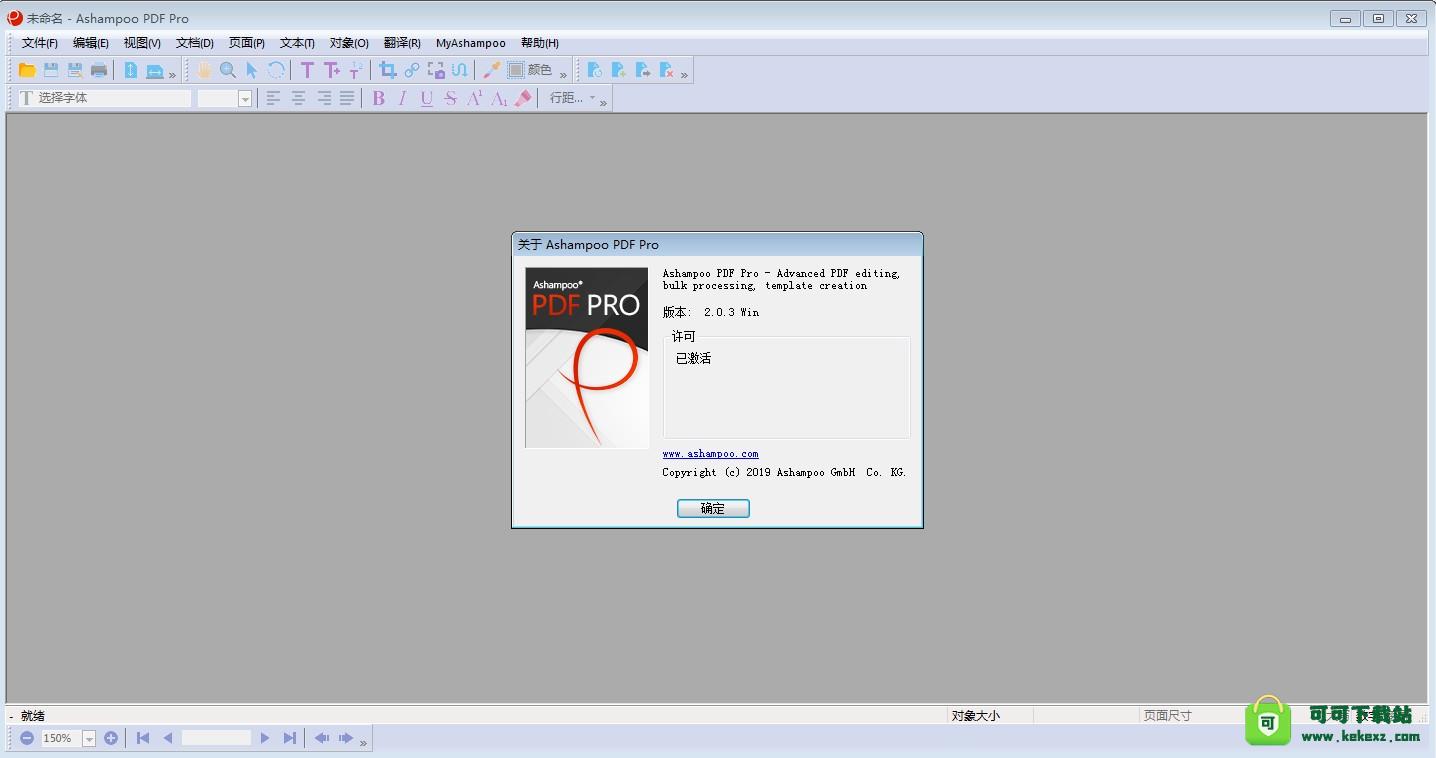Click the 确定 button in the dialog
The width and height of the screenshot is (1436, 758).
click(x=712, y=508)
